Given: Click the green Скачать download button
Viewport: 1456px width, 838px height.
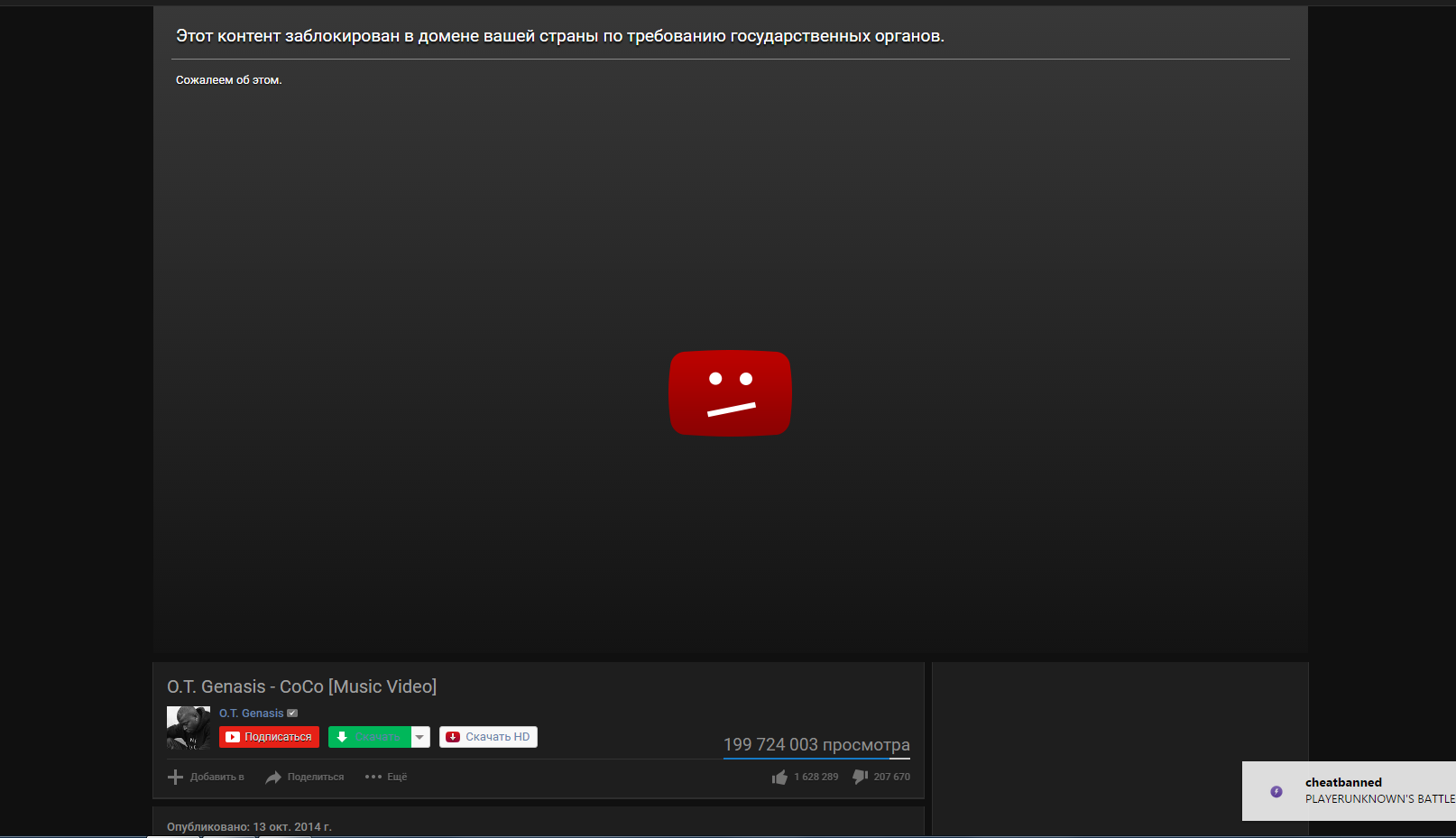Looking at the screenshot, I should [369, 737].
